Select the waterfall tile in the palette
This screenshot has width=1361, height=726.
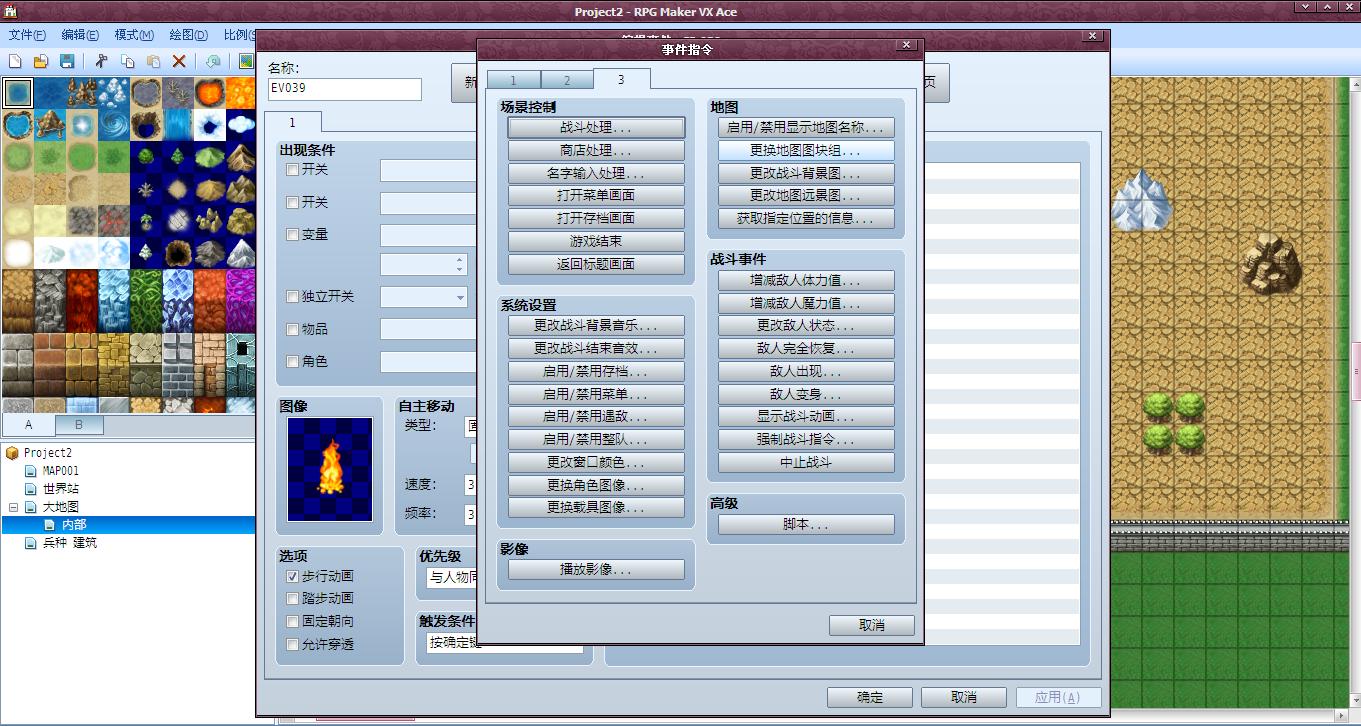click(x=177, y=125)
